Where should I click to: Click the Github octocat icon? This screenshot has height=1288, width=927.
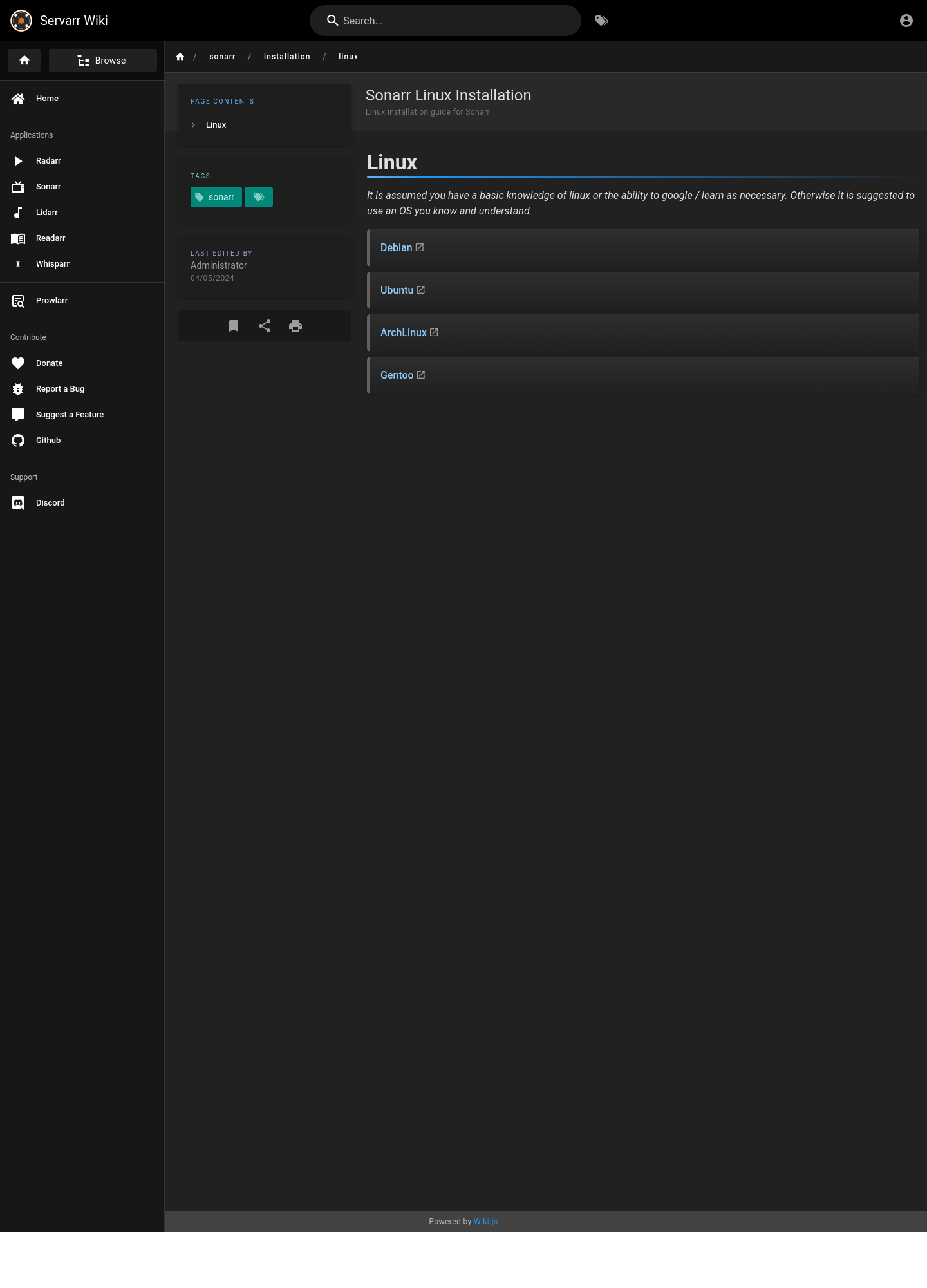pyautogui.click(x=18, y=440)
